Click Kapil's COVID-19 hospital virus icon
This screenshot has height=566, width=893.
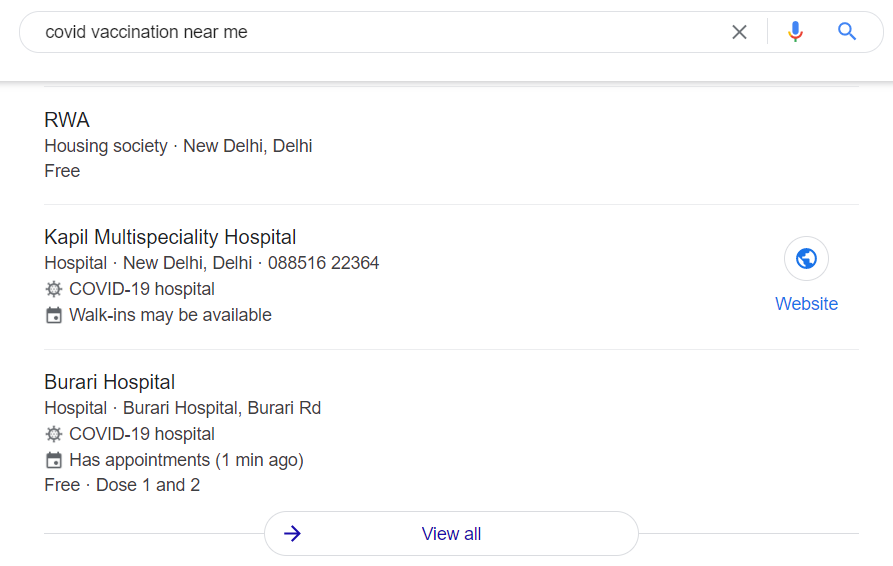tap(54, 289)
